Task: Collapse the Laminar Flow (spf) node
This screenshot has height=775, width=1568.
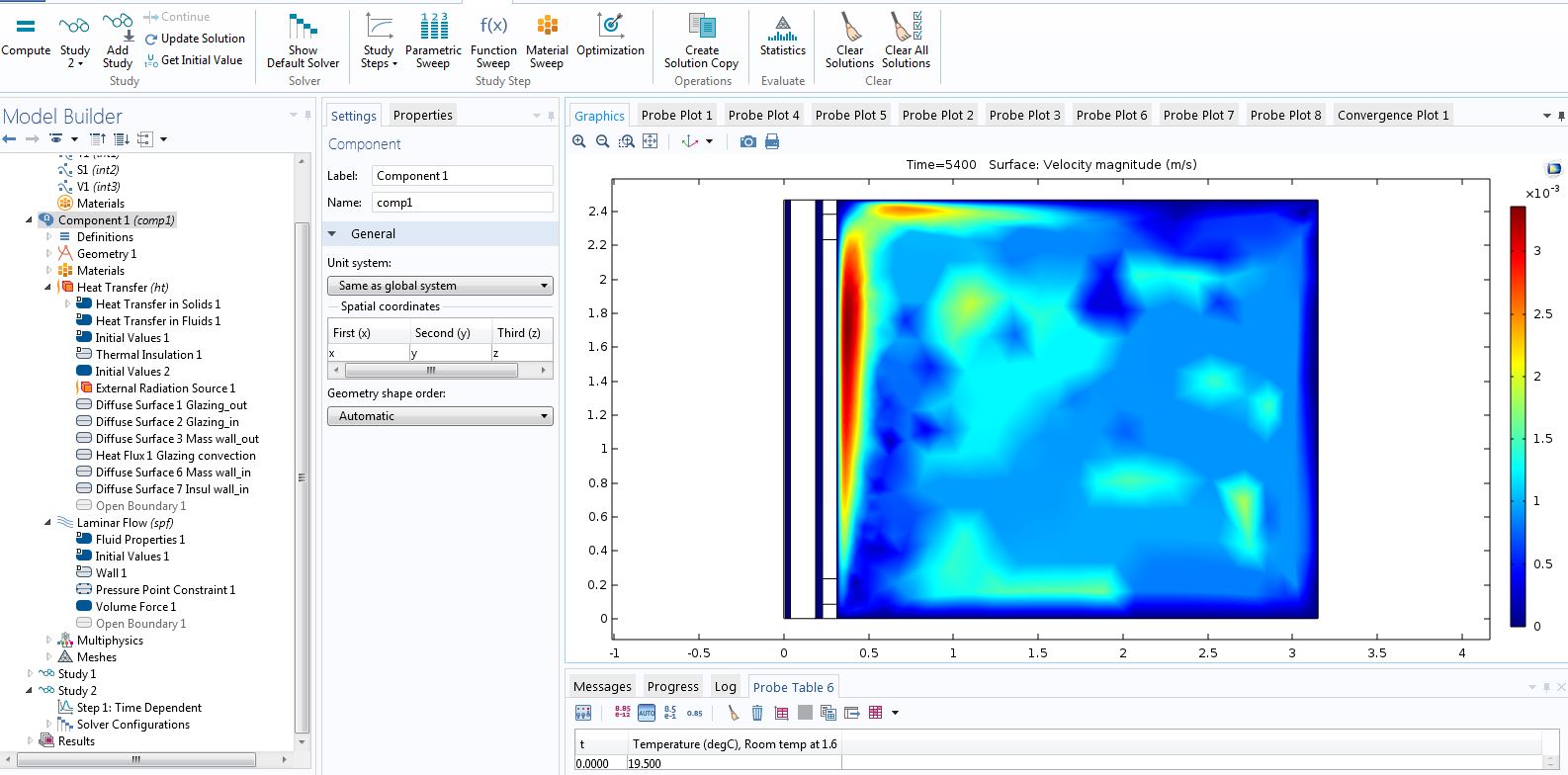Action: pos(47,523)
